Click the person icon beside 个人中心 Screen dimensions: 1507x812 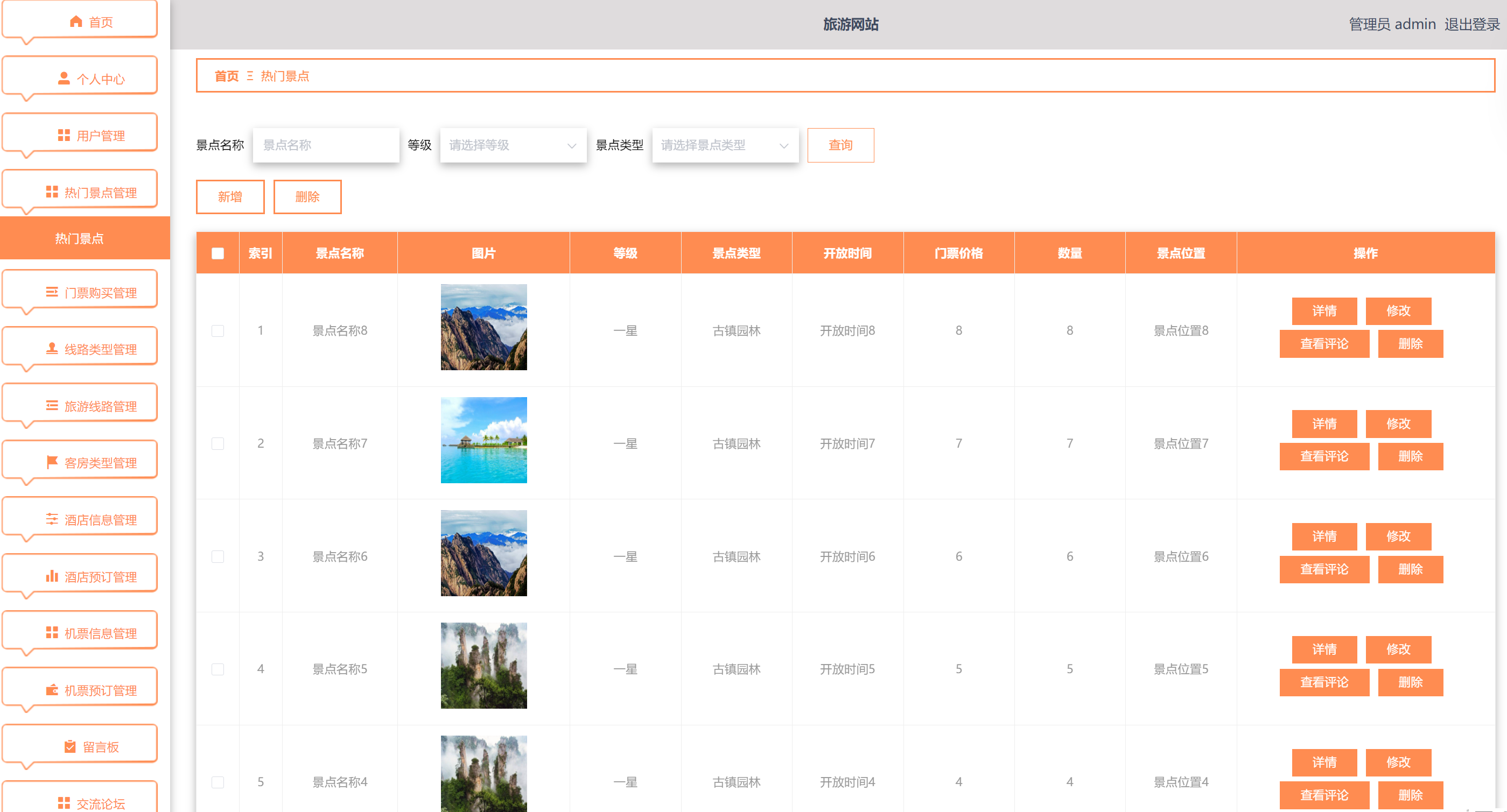coord(64,79)
